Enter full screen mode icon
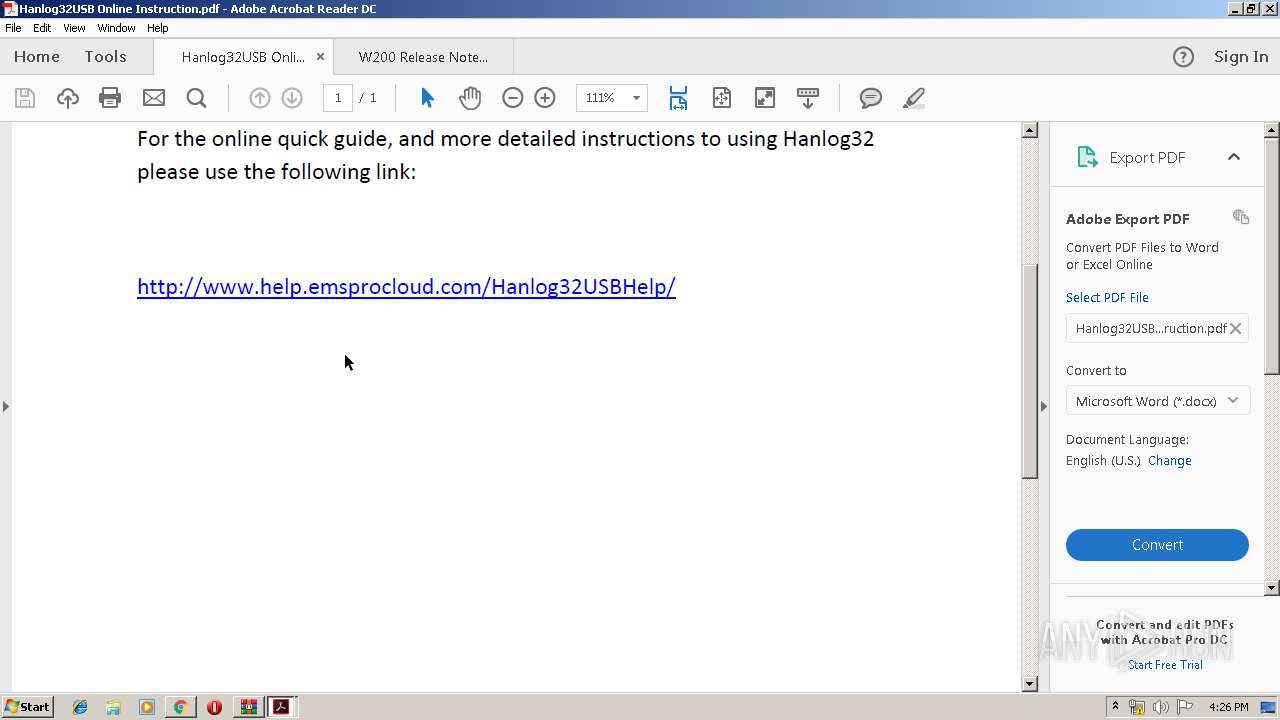This screenshot has height=720, width=1280. pos(765,98)
